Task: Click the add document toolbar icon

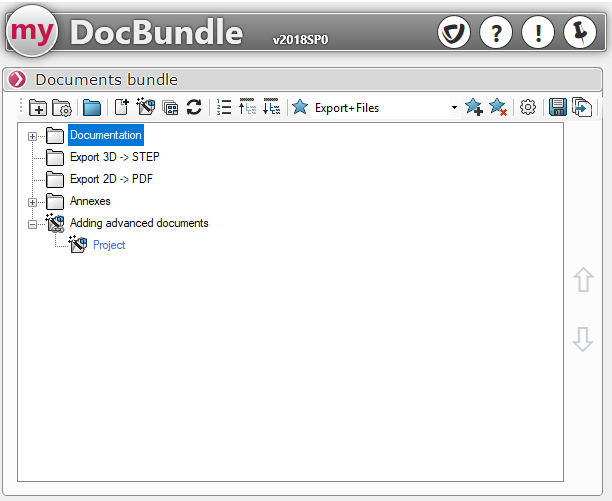Action: (x=121, y=108)
